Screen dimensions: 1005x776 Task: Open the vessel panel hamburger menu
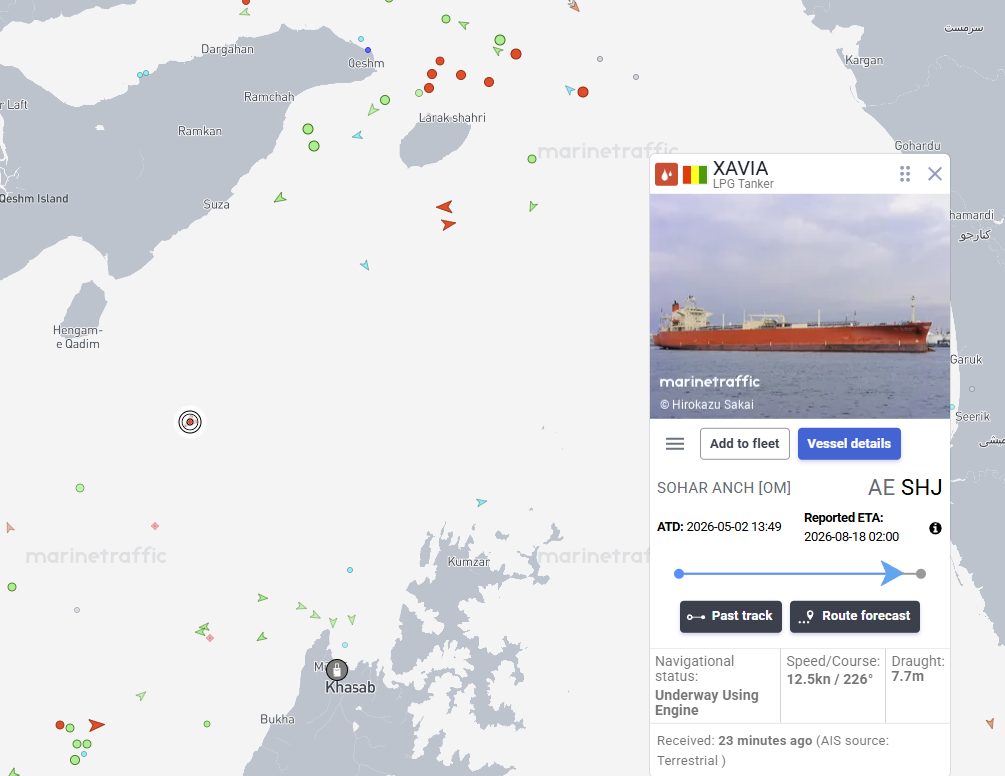click(x=674, y=443)
